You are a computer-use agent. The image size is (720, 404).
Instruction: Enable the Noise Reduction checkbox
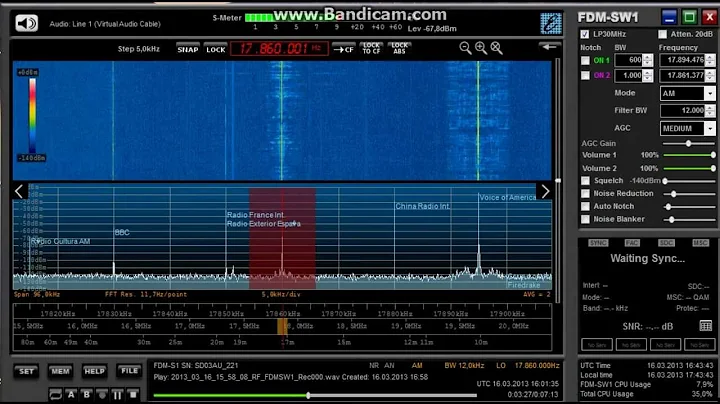click(x=585, y=194)
